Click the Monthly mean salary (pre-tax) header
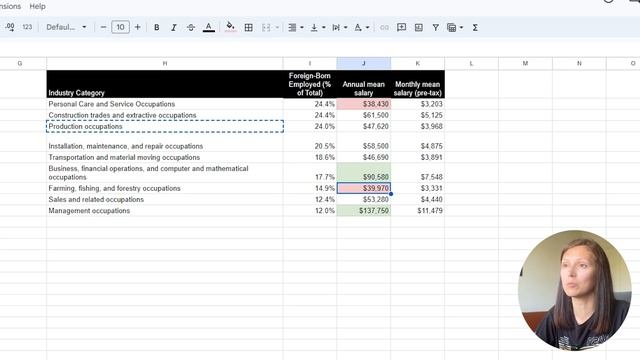 418,84
